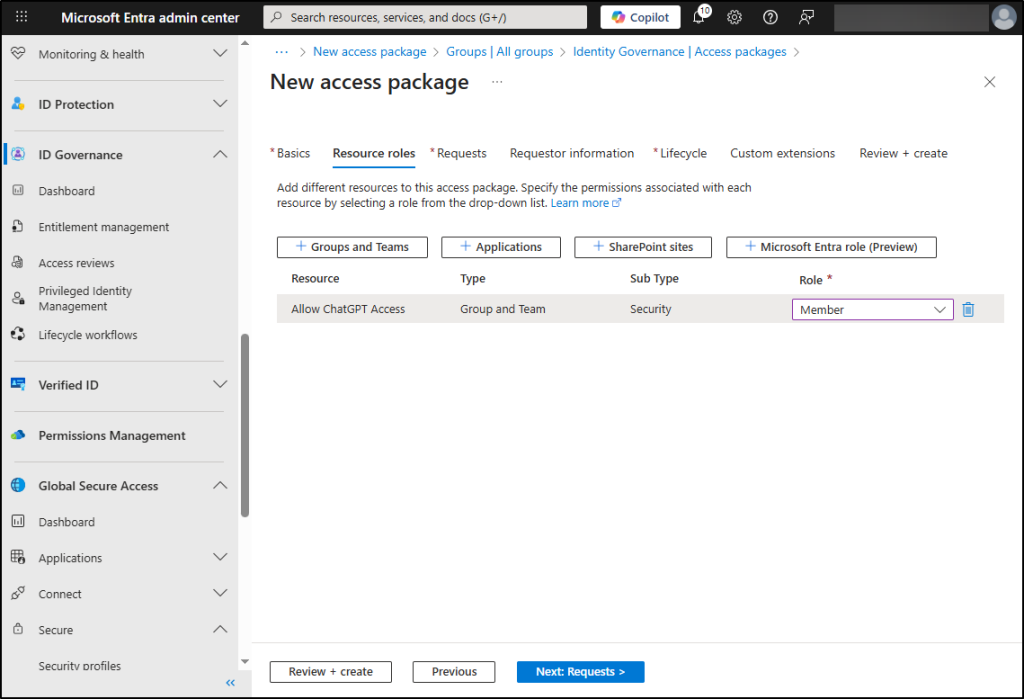Expand the ID Protection section
Viewport: 1024px width, 699px height.
[x=220, y=104]
